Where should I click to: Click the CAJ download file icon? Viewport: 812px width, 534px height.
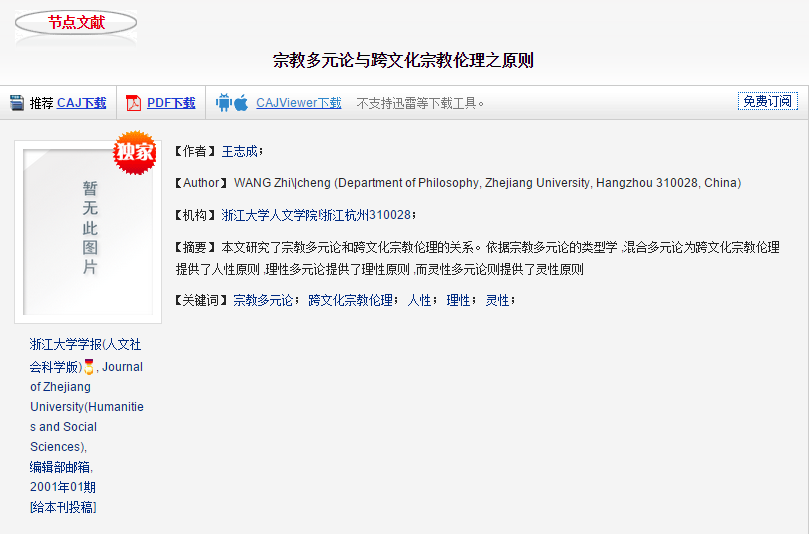pyautogui.click(x=17, y=103)
